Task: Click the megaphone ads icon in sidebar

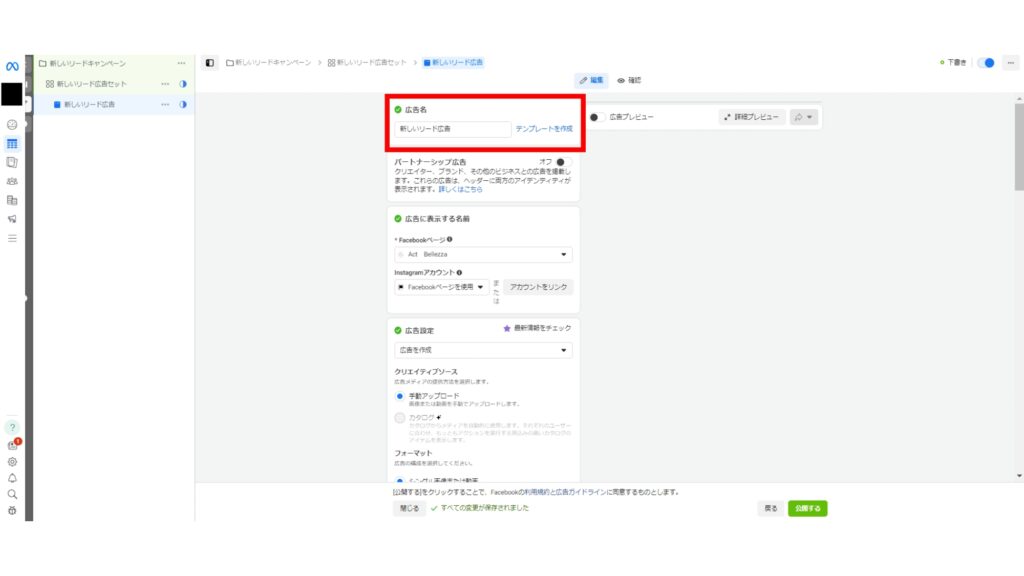Action: (x=12, y=219)
